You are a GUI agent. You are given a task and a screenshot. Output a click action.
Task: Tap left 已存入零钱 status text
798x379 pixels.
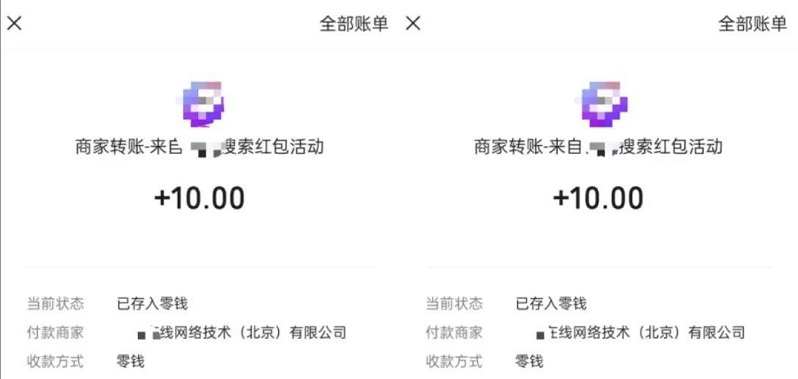pyautogui.click(x=152, y=304)
